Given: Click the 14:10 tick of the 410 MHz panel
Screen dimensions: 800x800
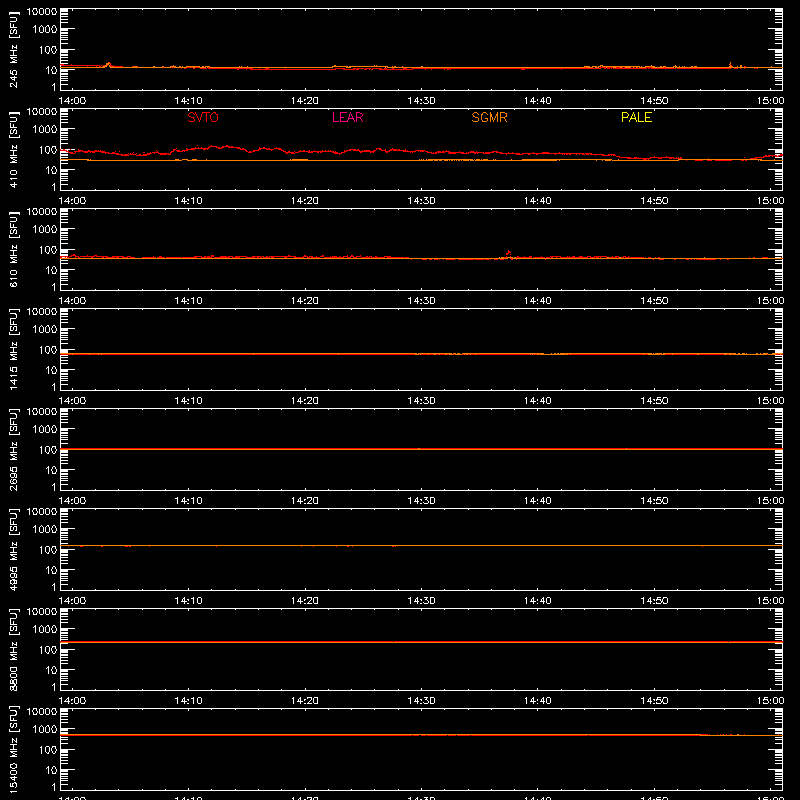Looking at the screenshot, I should point(188,201).
